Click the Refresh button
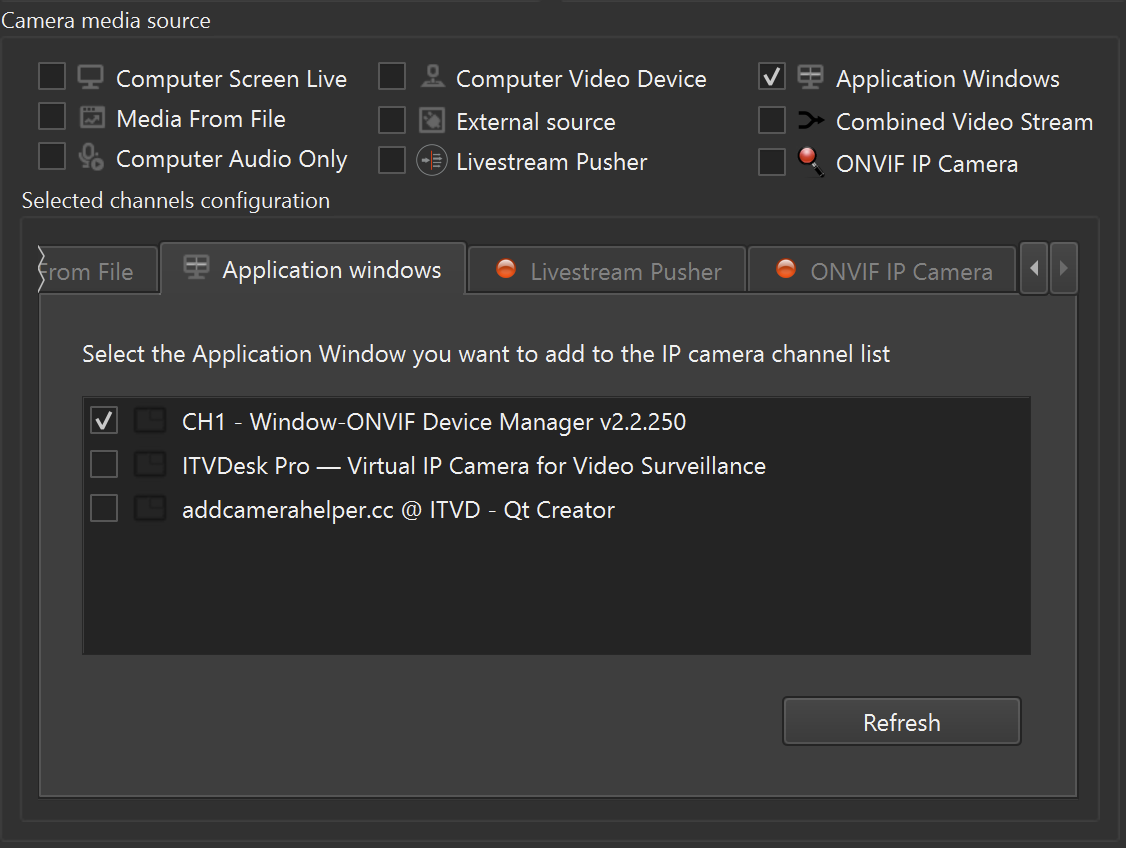Image resolution: width=1126 pixels, height=848 pixels. [902, 722]
